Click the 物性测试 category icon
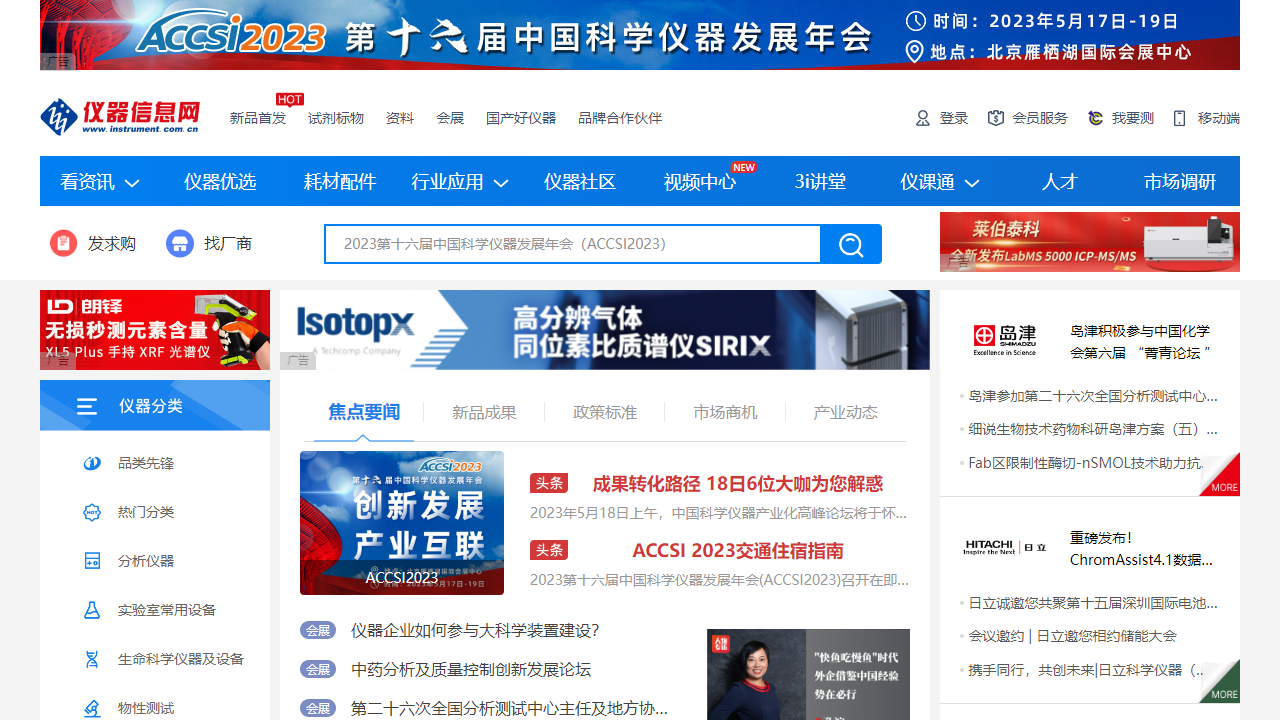The image size is (1280, 720). click(x=92, y=708)
